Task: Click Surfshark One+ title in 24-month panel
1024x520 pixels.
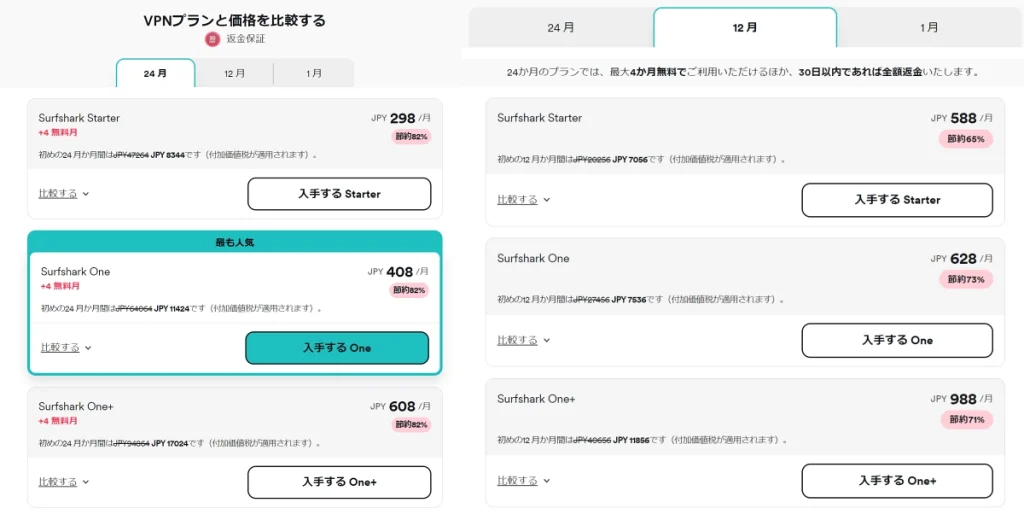Action: coord(76,406)
